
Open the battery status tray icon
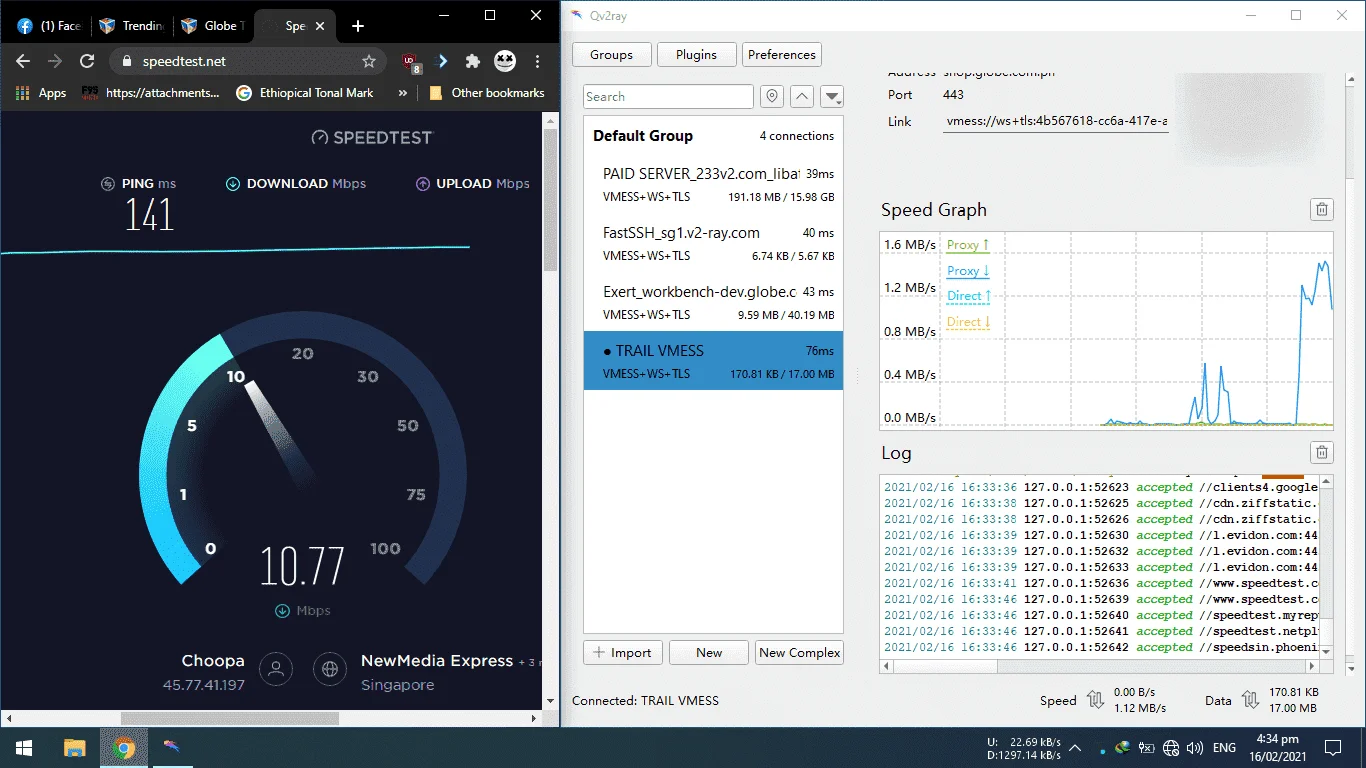tap(1147, 747)
